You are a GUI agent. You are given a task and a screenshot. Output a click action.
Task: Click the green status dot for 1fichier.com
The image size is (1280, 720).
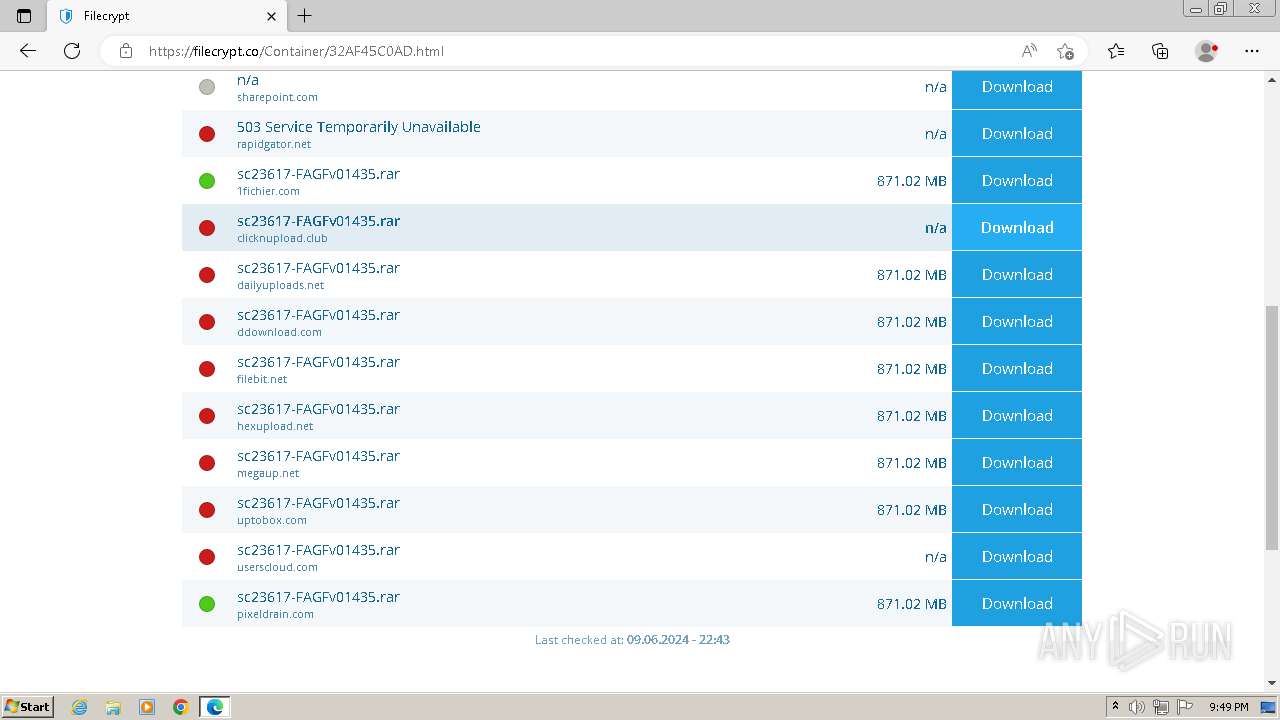[x=207, y=181]
